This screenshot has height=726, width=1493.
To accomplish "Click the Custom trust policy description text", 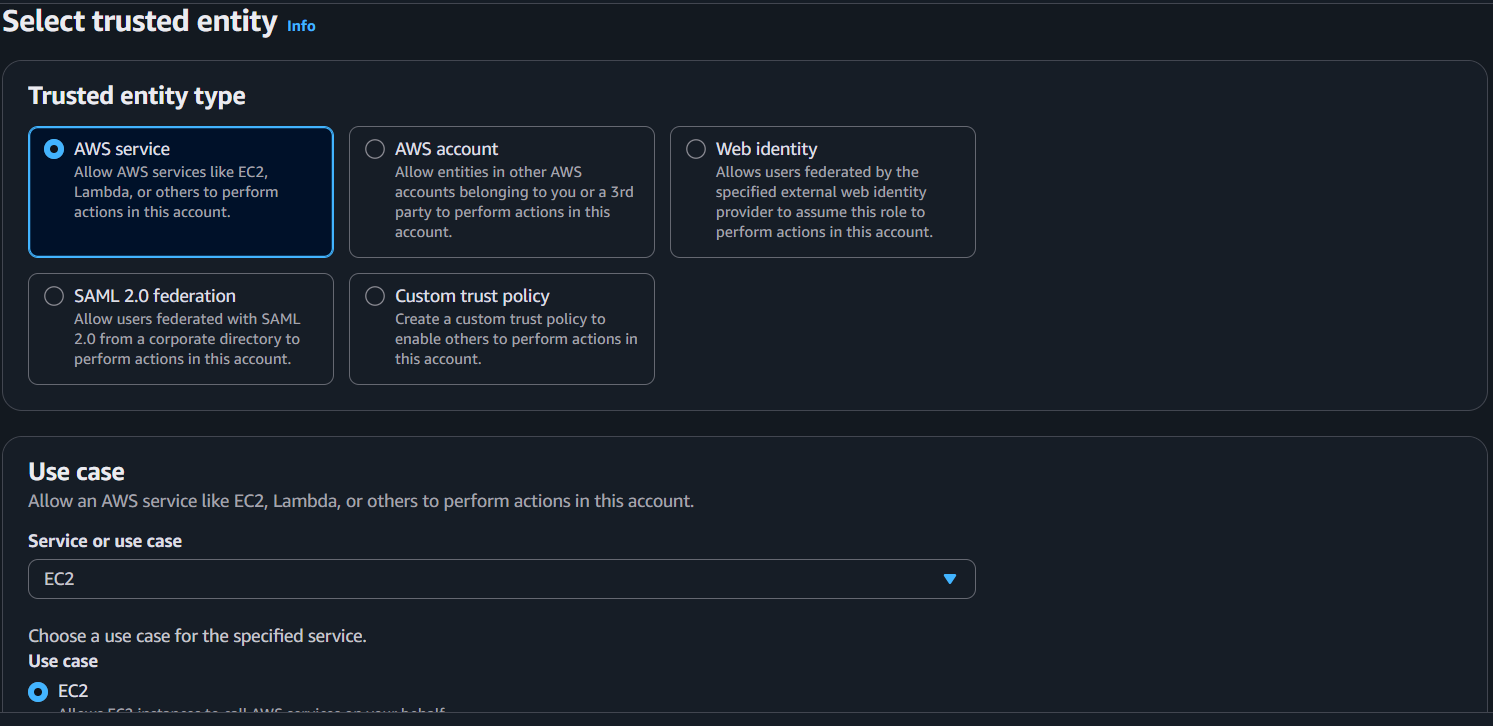I will tap(515, 339).
